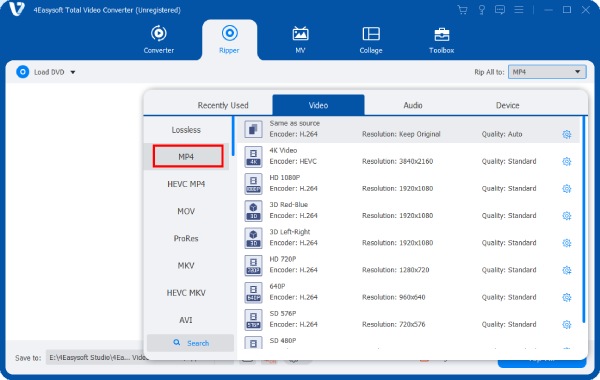Click the register key icon
Image resolution: width=600 pixels, height=380 pixels.
click(481, 10)
